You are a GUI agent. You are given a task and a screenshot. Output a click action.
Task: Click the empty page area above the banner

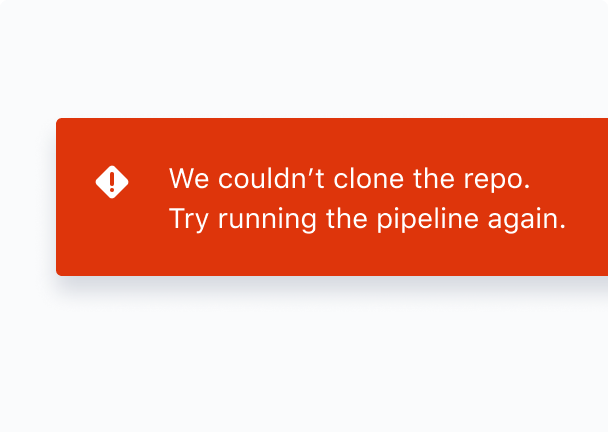[304, 58]
